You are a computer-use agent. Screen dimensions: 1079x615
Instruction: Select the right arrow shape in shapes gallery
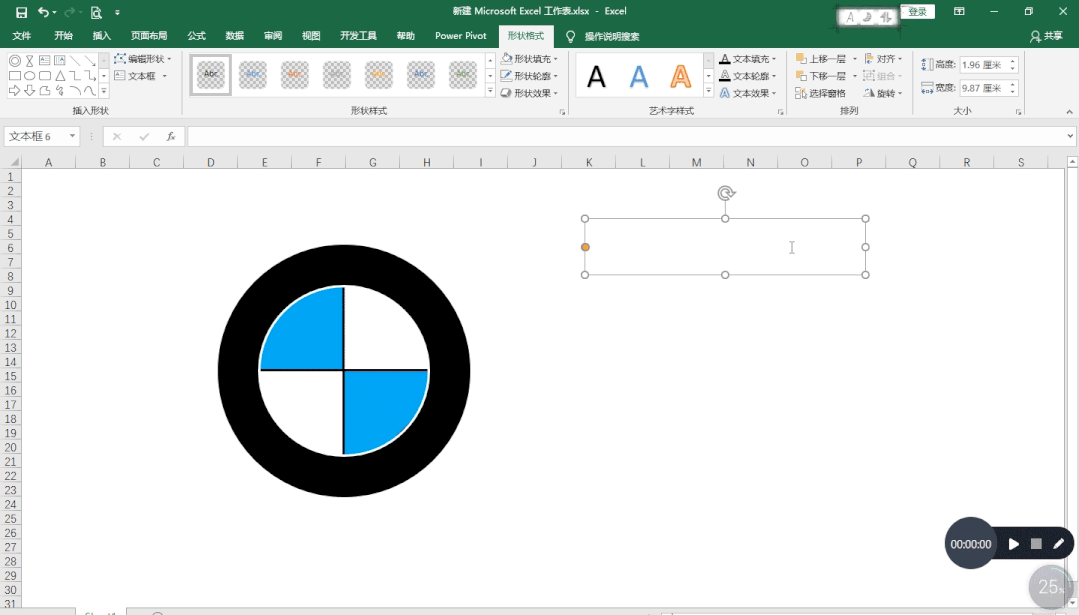[x=14, y=91]
